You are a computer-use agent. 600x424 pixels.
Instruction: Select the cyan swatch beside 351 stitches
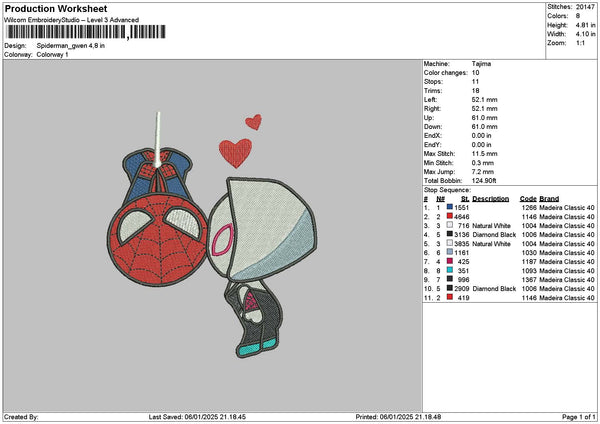pyautogui.click(x=450, y=270)
